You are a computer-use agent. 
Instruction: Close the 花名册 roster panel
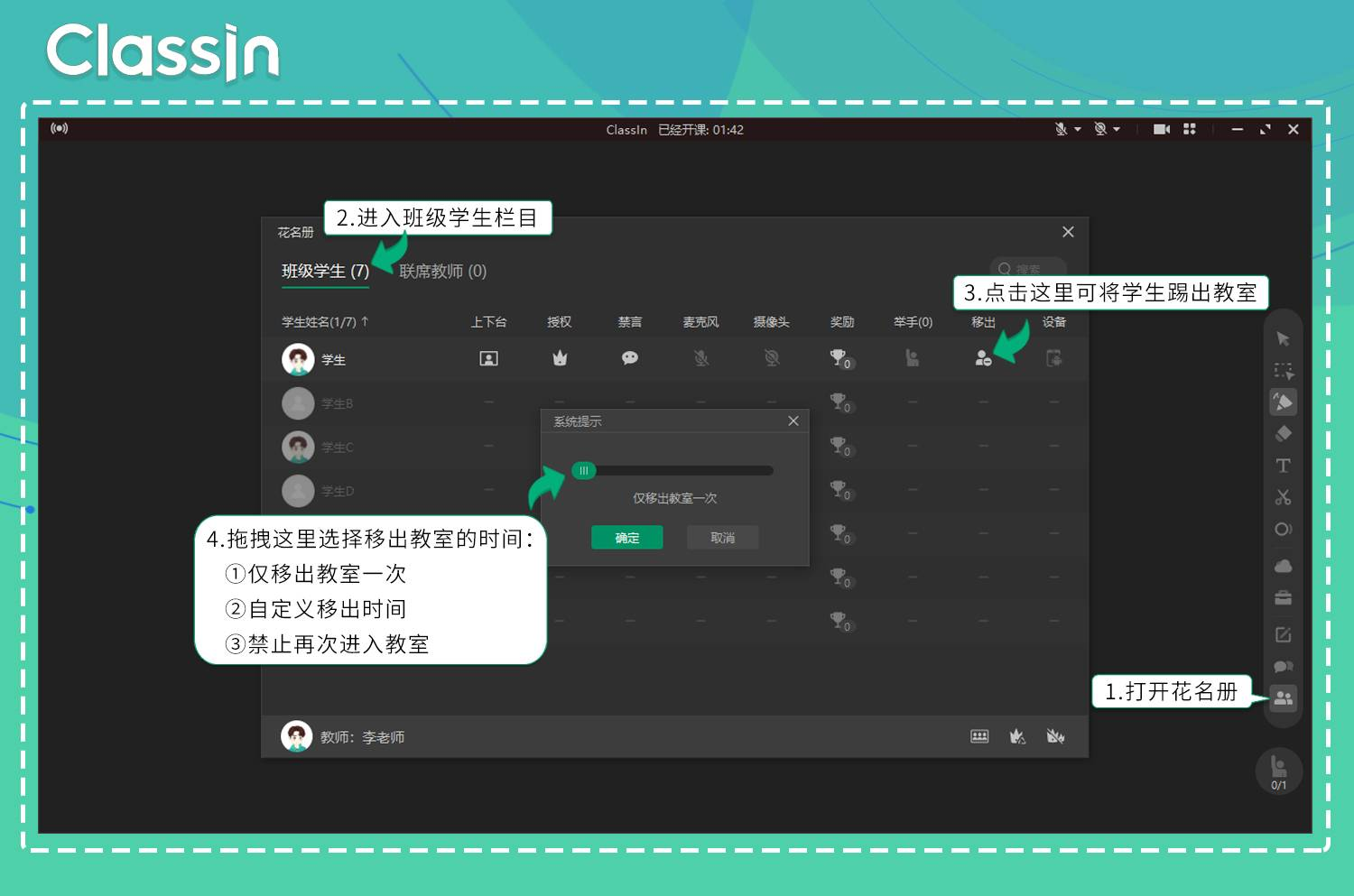click(1068, 232)
